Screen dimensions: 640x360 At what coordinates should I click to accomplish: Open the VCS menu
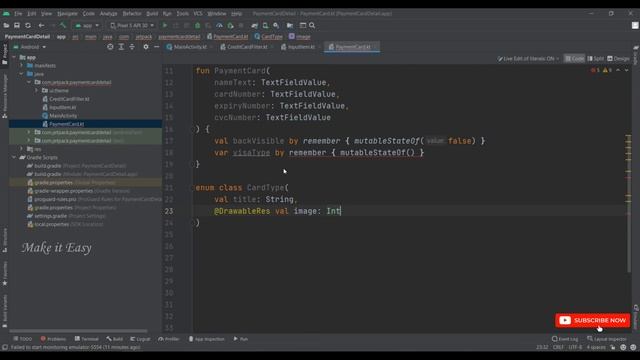198,13
